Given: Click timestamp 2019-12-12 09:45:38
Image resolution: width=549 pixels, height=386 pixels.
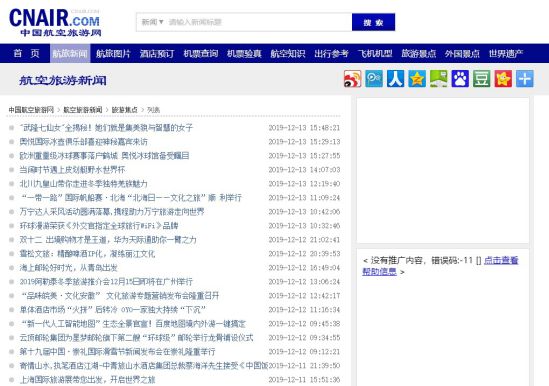Looking at the screenshot, I should pos(304,324).
